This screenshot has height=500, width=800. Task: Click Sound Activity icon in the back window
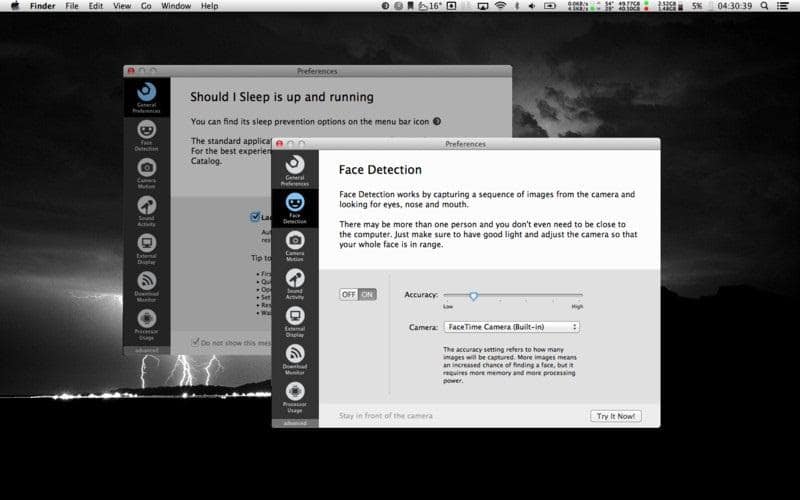(147, 209)
